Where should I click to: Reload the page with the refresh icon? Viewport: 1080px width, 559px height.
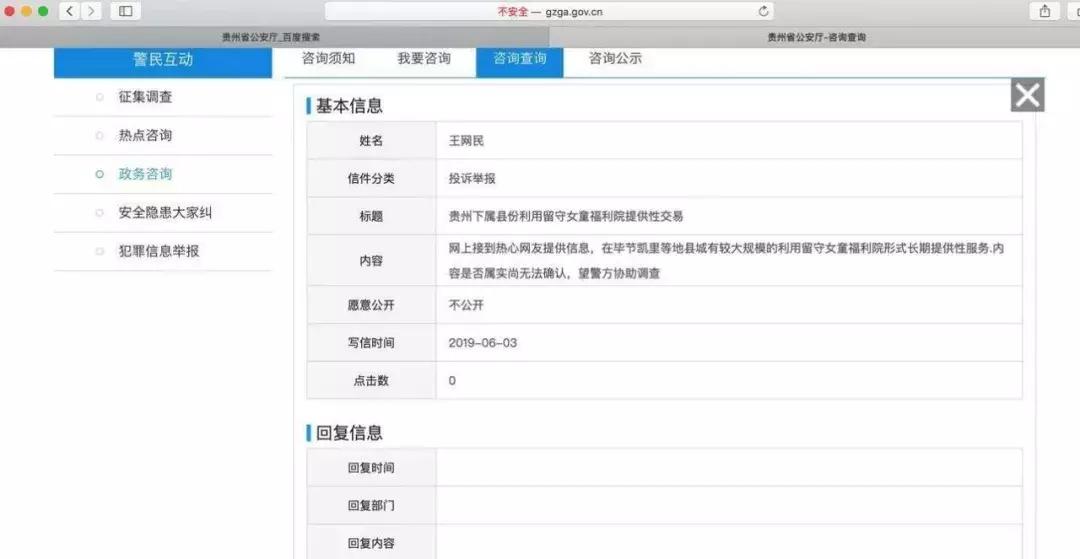coord(763,11)
